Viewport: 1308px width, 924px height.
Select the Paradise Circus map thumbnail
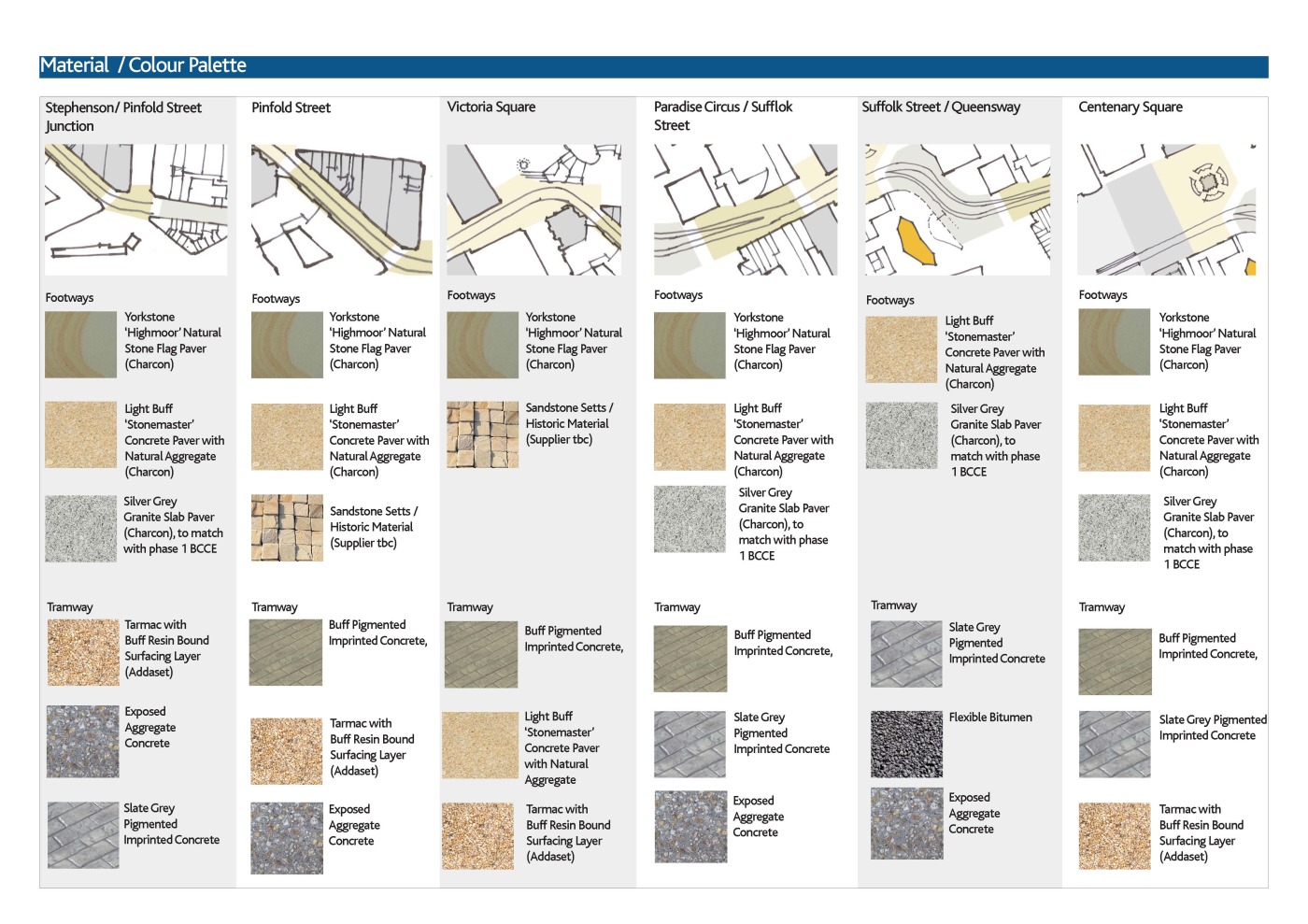pyautogui.click(x=745, y=209)
